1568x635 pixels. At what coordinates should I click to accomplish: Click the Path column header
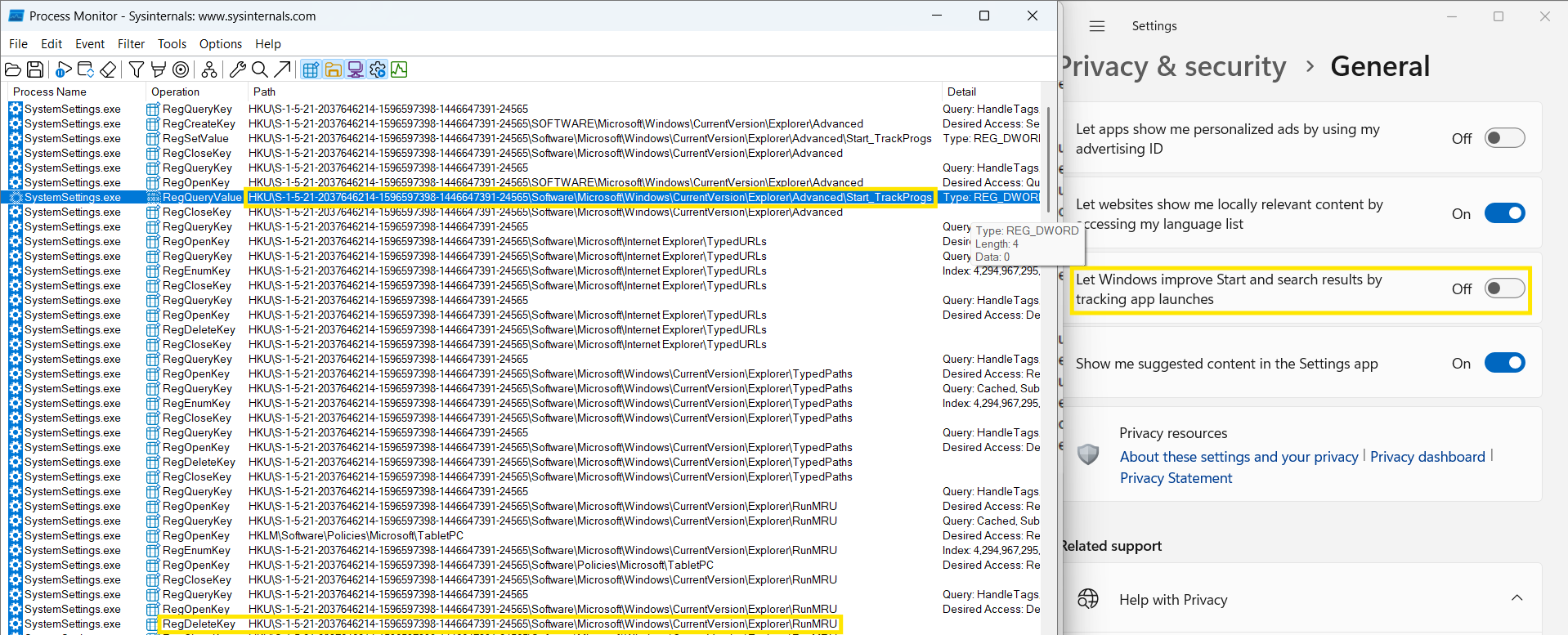click(x=594, y=92)
